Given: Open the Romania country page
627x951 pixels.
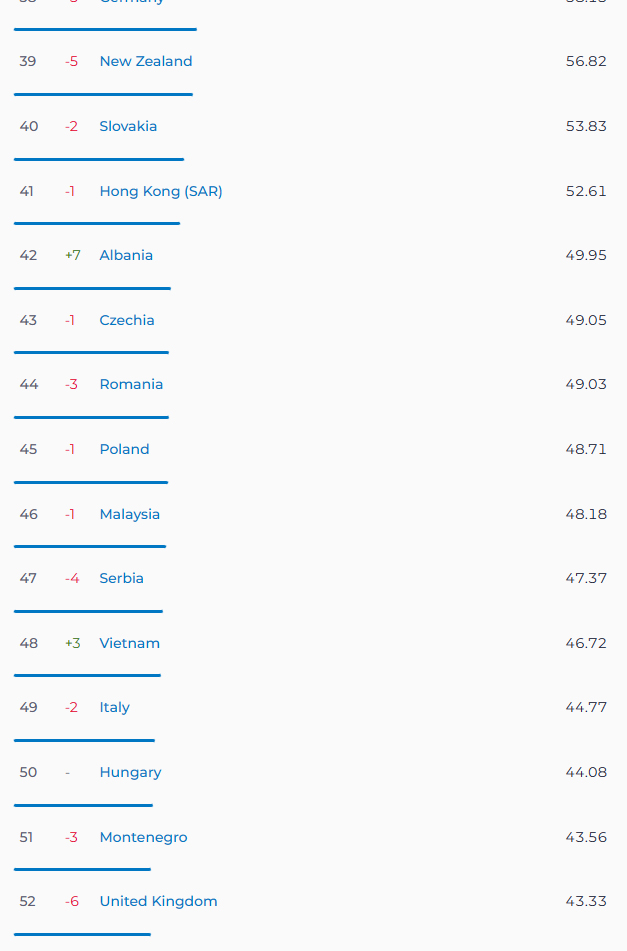Looking at the screenshot, I should click(131, 385).
